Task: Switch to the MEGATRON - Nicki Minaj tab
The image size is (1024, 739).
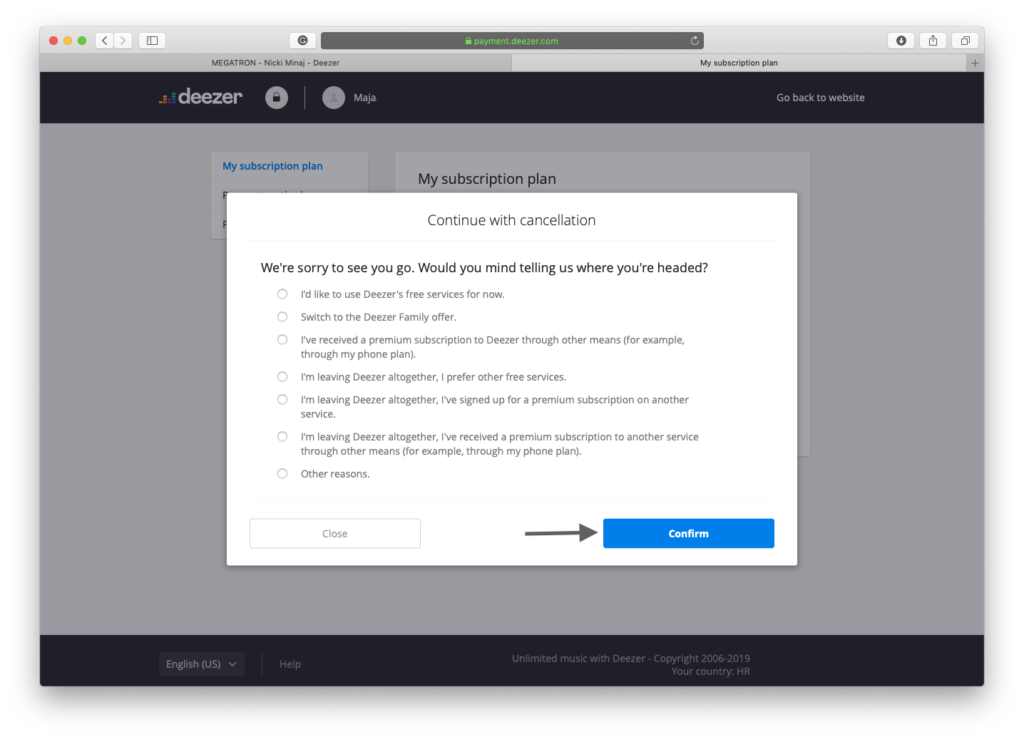Action: 275,63
